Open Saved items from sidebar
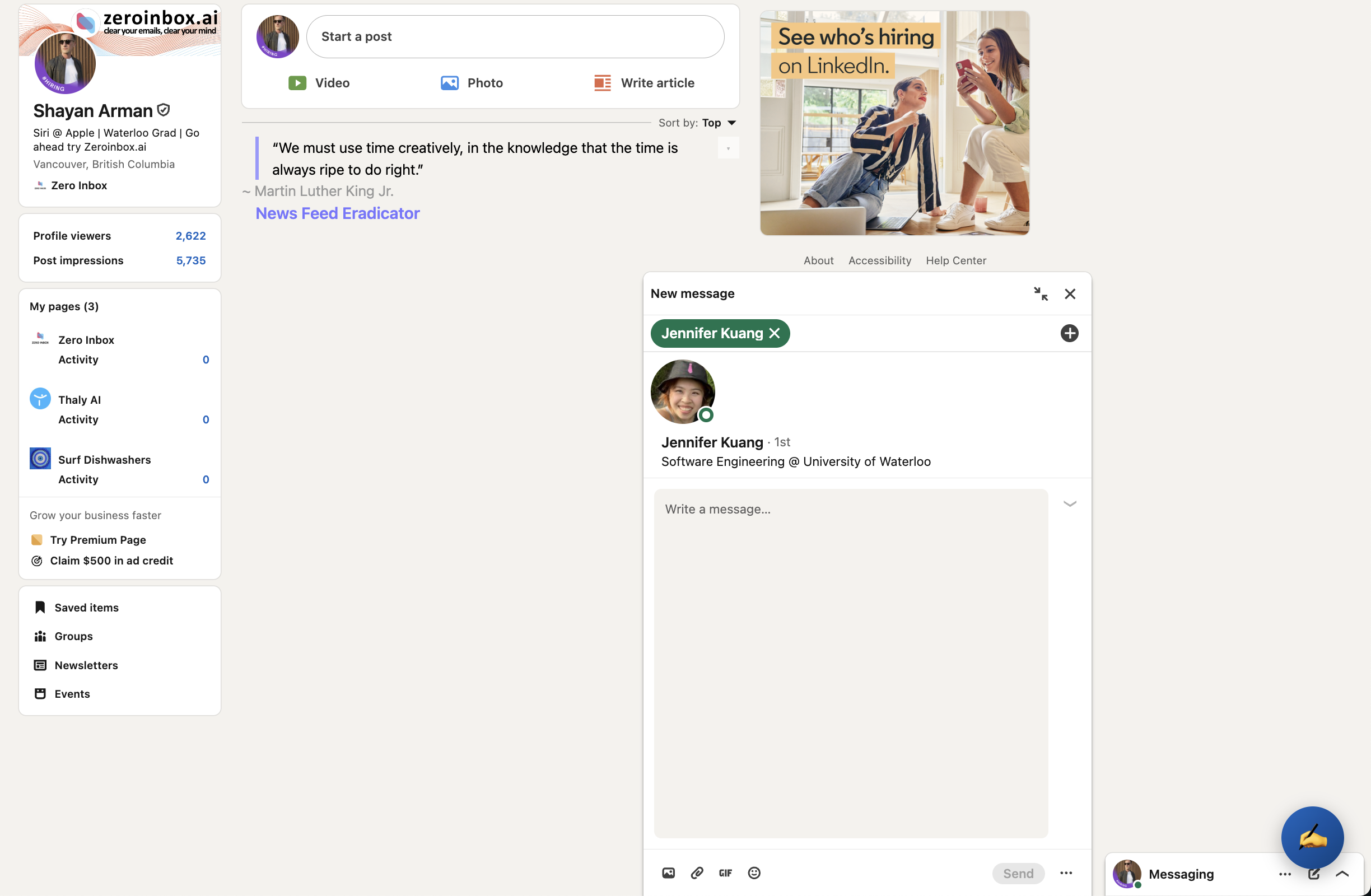This screenshot has width=1371, height=896. tap(86, 608)
